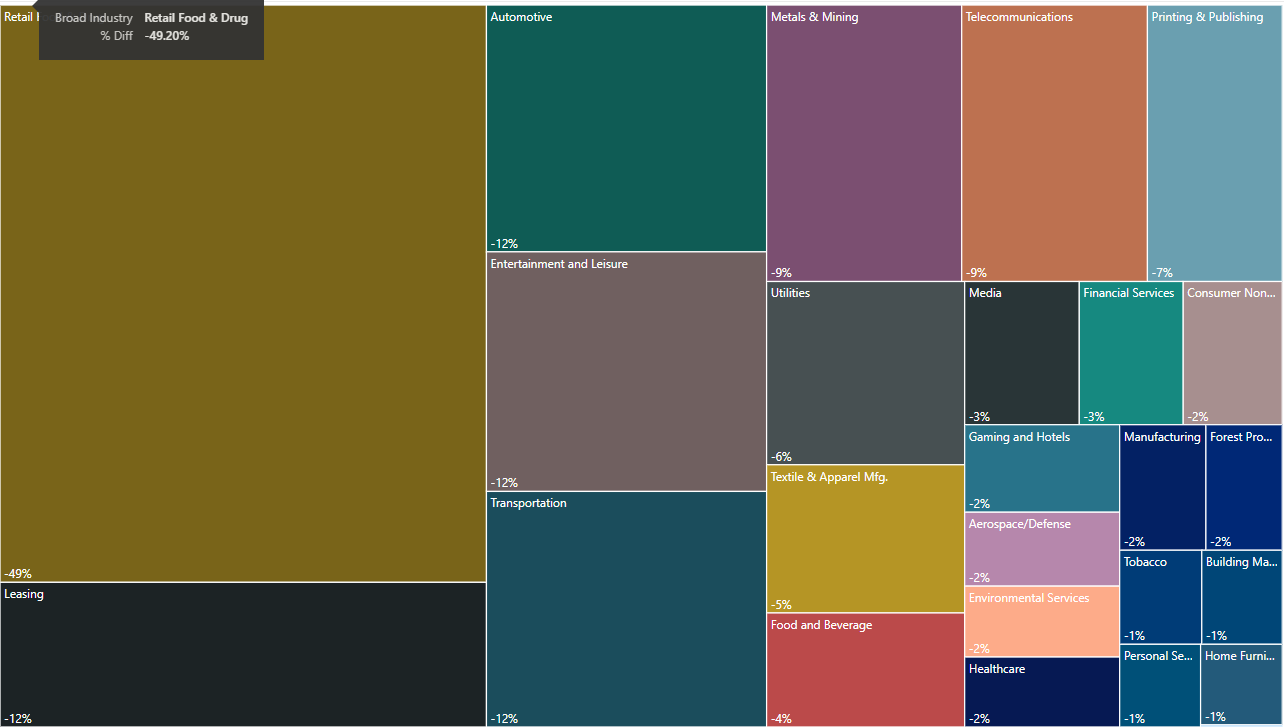
Task: Select the Forest Pro... tile
Action: tap(1244, 488)
